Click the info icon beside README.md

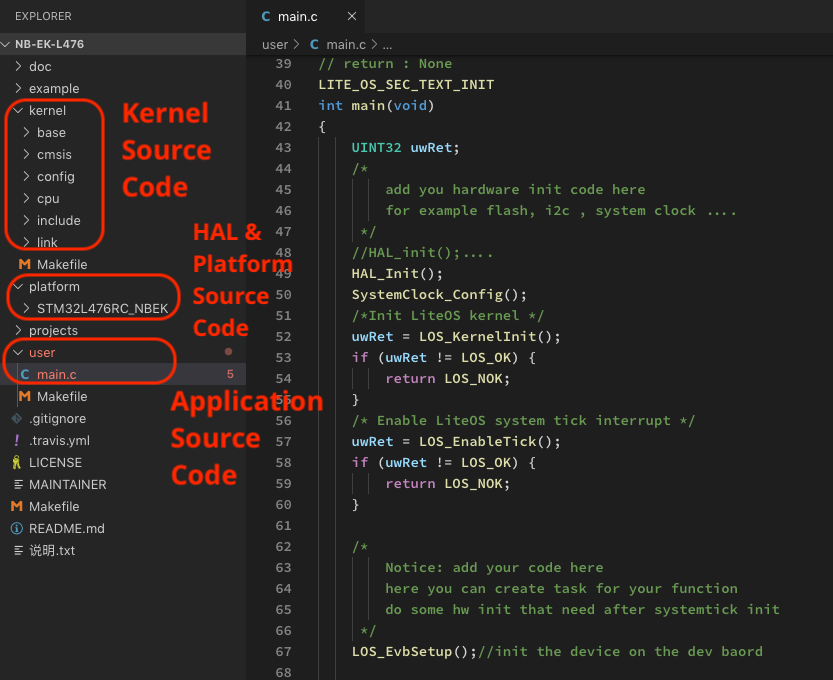point(16,529)
